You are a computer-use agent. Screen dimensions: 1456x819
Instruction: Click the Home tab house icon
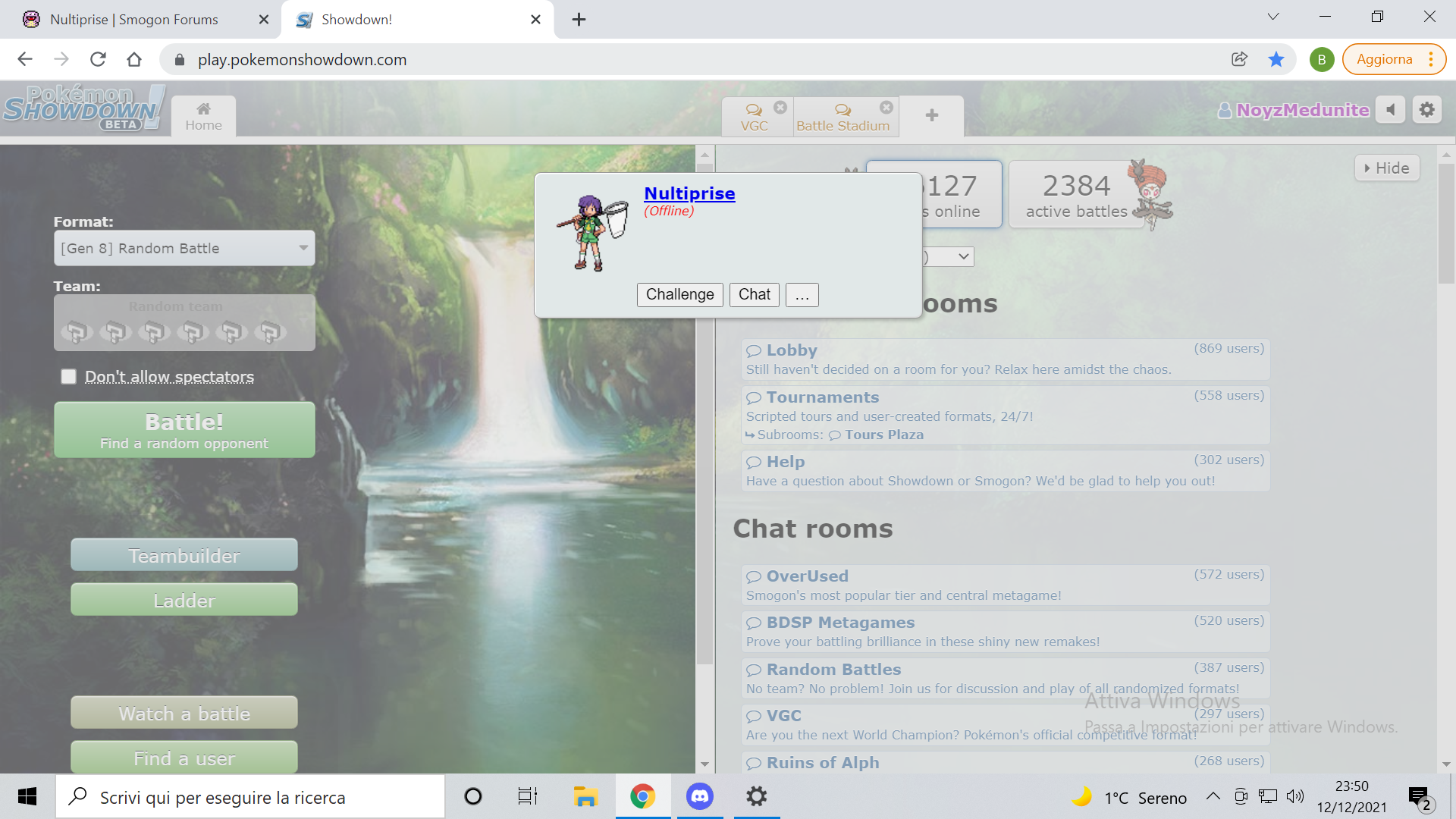click(x=203, y=110)
